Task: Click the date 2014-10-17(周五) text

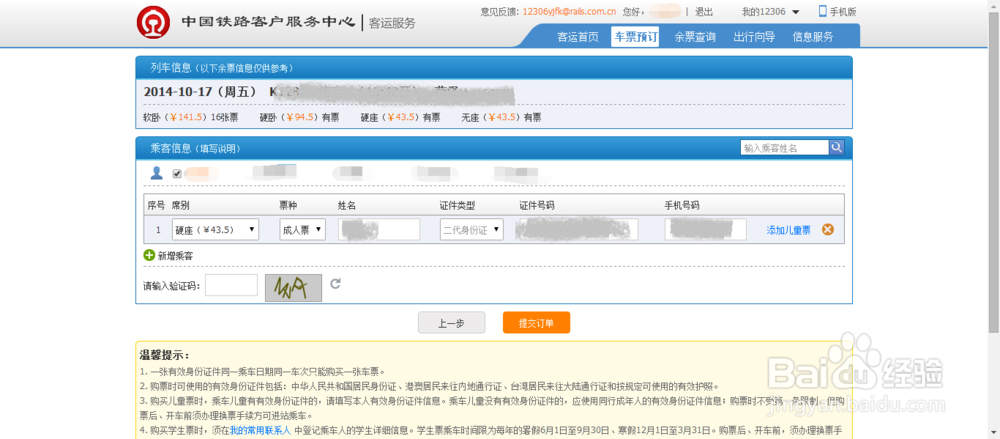Action: (x=200, y=92)
